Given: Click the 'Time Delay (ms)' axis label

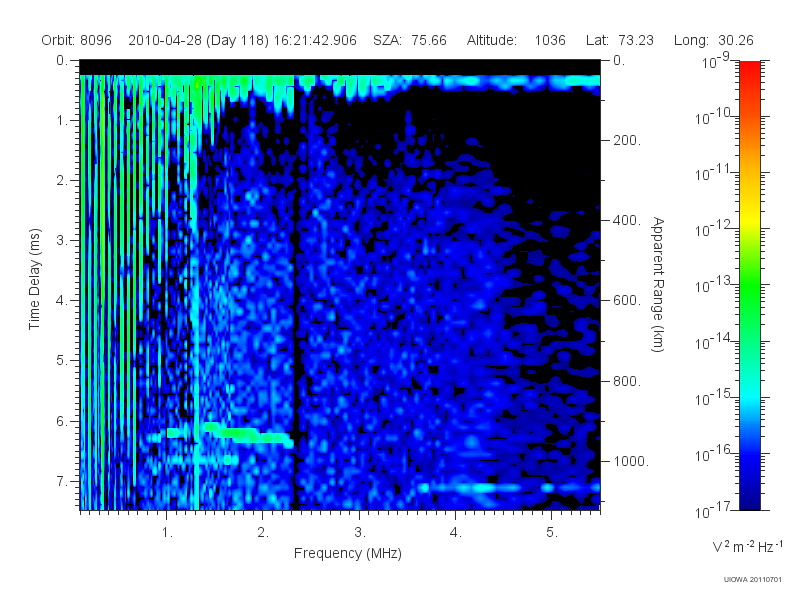Looking at the screenshot, I should [x=34, y=279].
